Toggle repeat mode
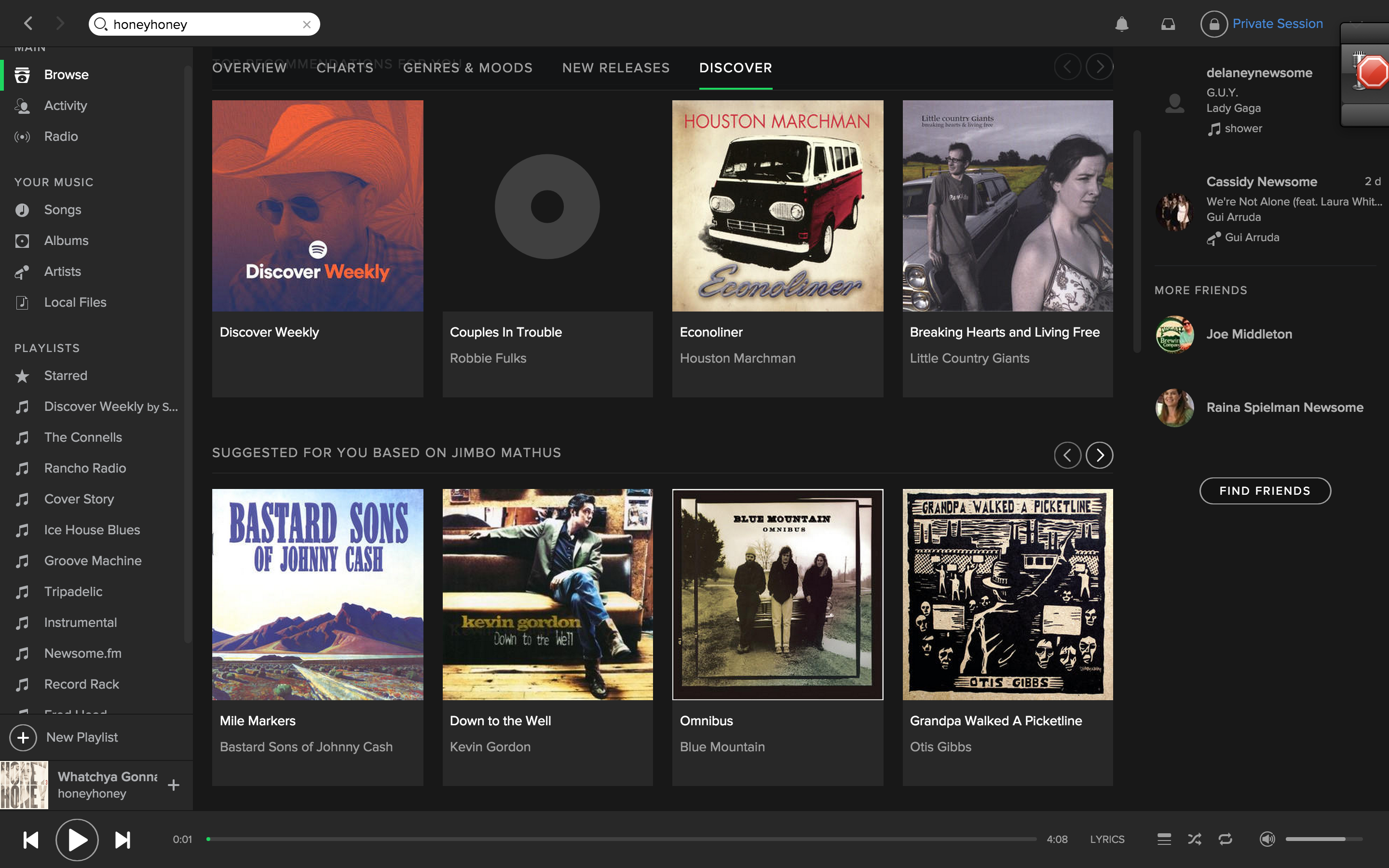 1225,839
